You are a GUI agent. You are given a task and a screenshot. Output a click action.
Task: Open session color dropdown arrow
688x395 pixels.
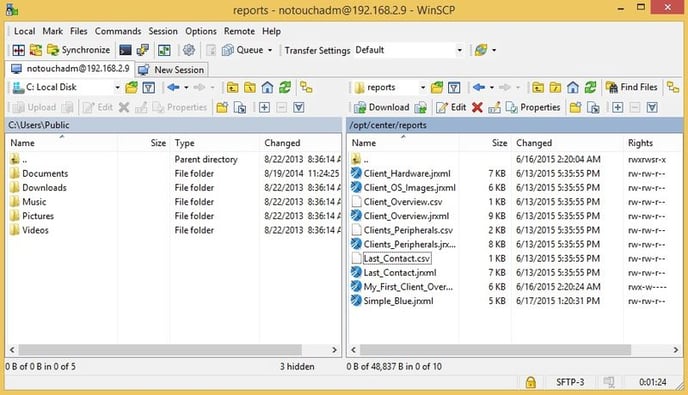click(x=494, y=50)
